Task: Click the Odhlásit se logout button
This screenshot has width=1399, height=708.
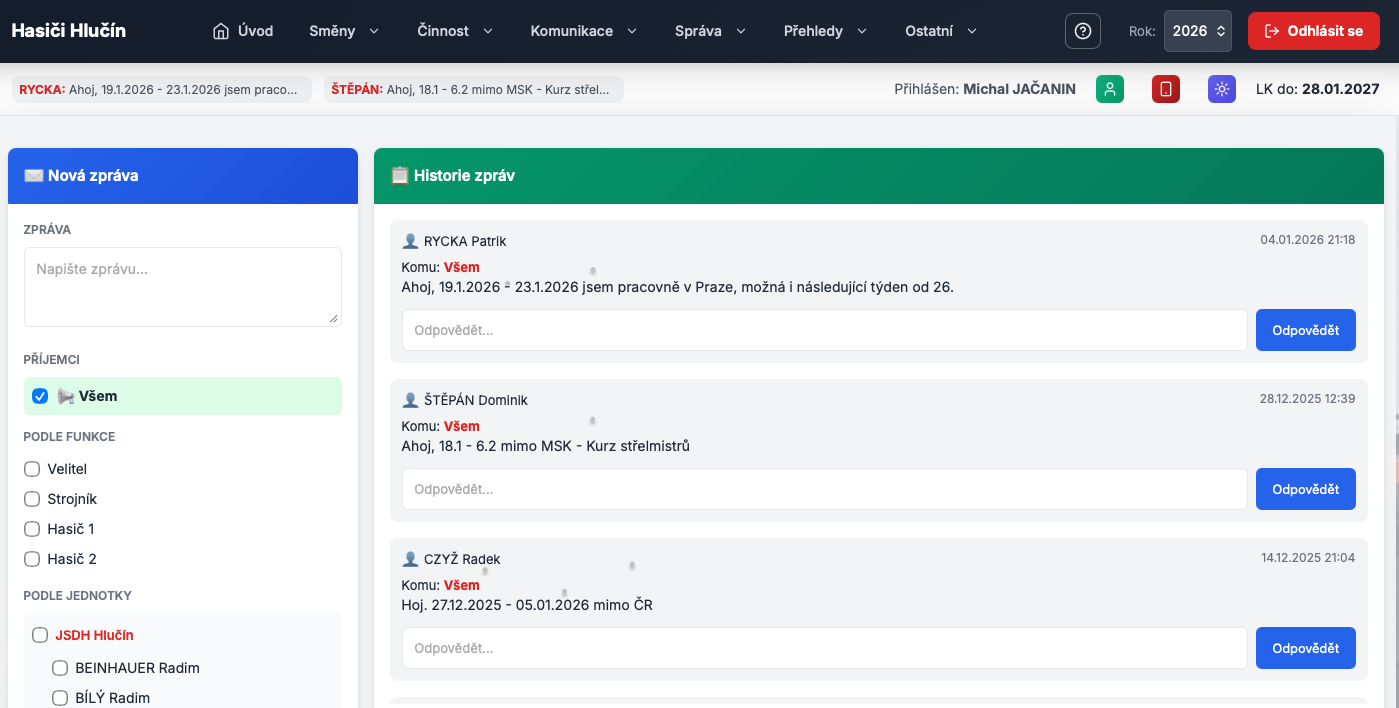Action: (1313, 31)
